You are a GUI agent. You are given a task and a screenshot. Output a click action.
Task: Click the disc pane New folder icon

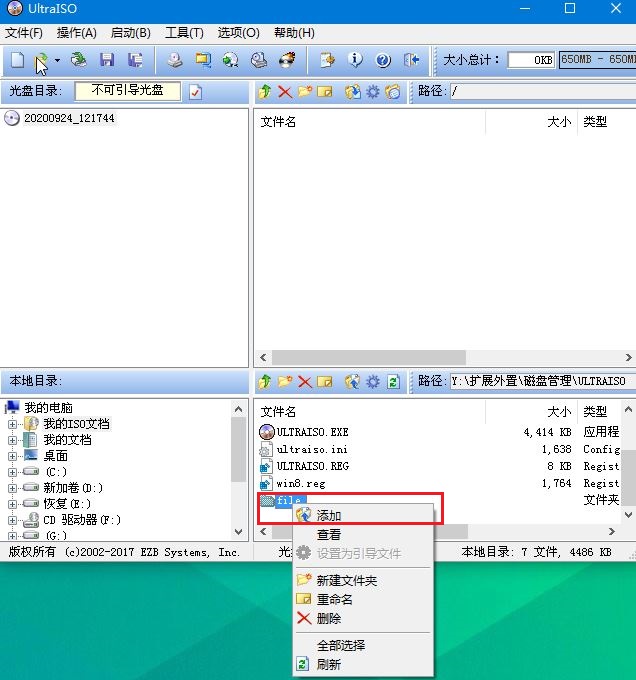tap(305, 92)
